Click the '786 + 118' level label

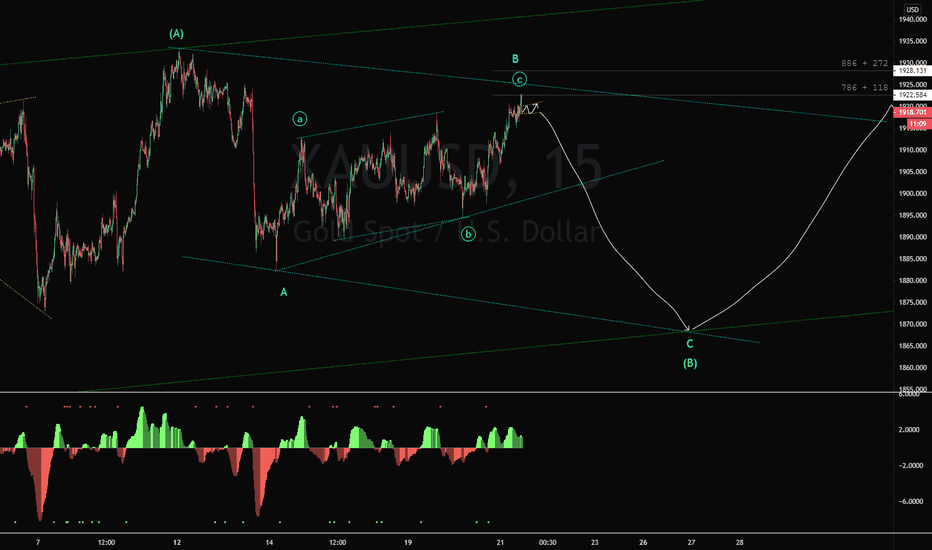click(x=864, y=87)
